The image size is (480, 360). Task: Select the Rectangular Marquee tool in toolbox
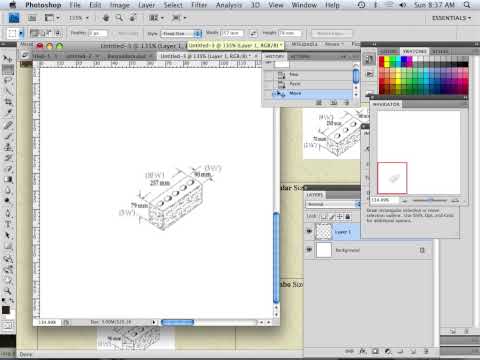[x=7, y=69]
